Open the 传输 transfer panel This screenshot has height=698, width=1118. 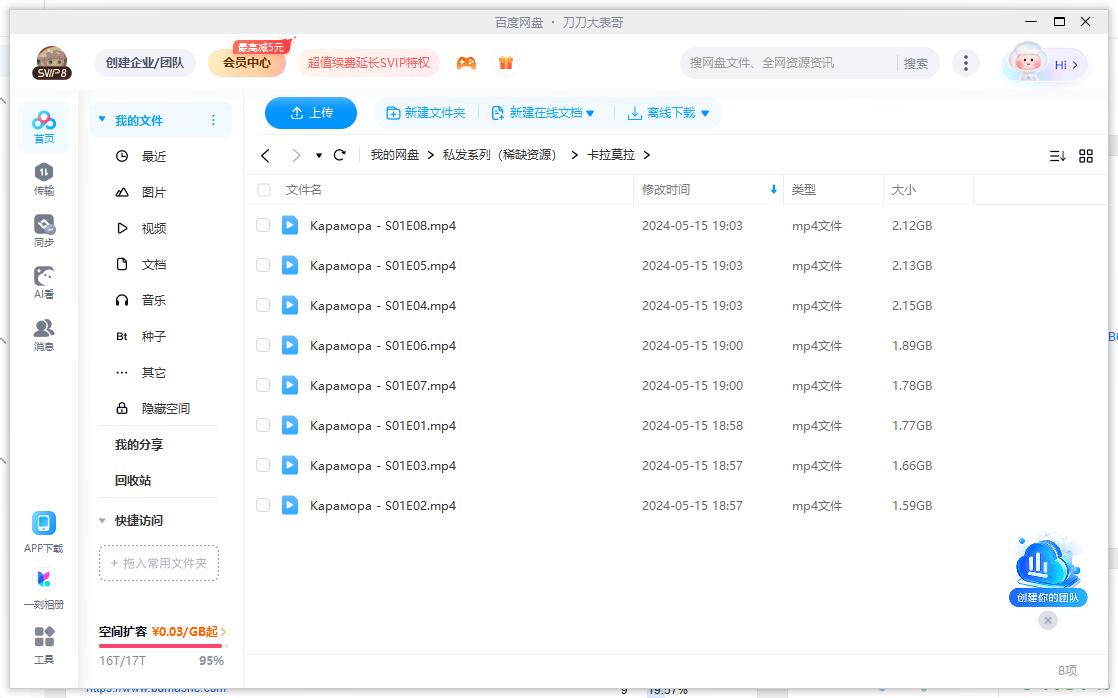click(x=43, y=175)
